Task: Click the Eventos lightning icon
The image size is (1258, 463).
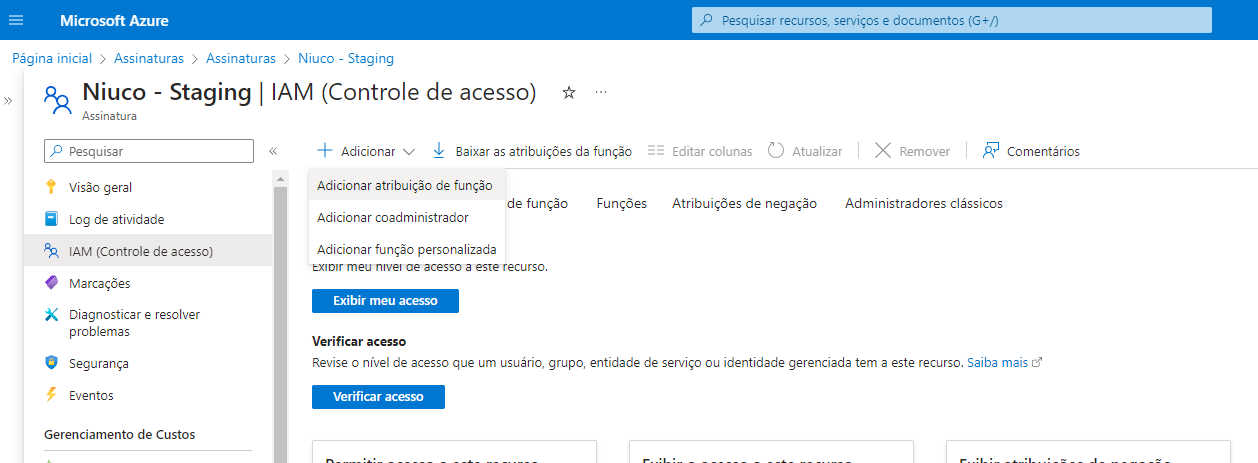Action: pyautogui.click(x=52, y=395)
